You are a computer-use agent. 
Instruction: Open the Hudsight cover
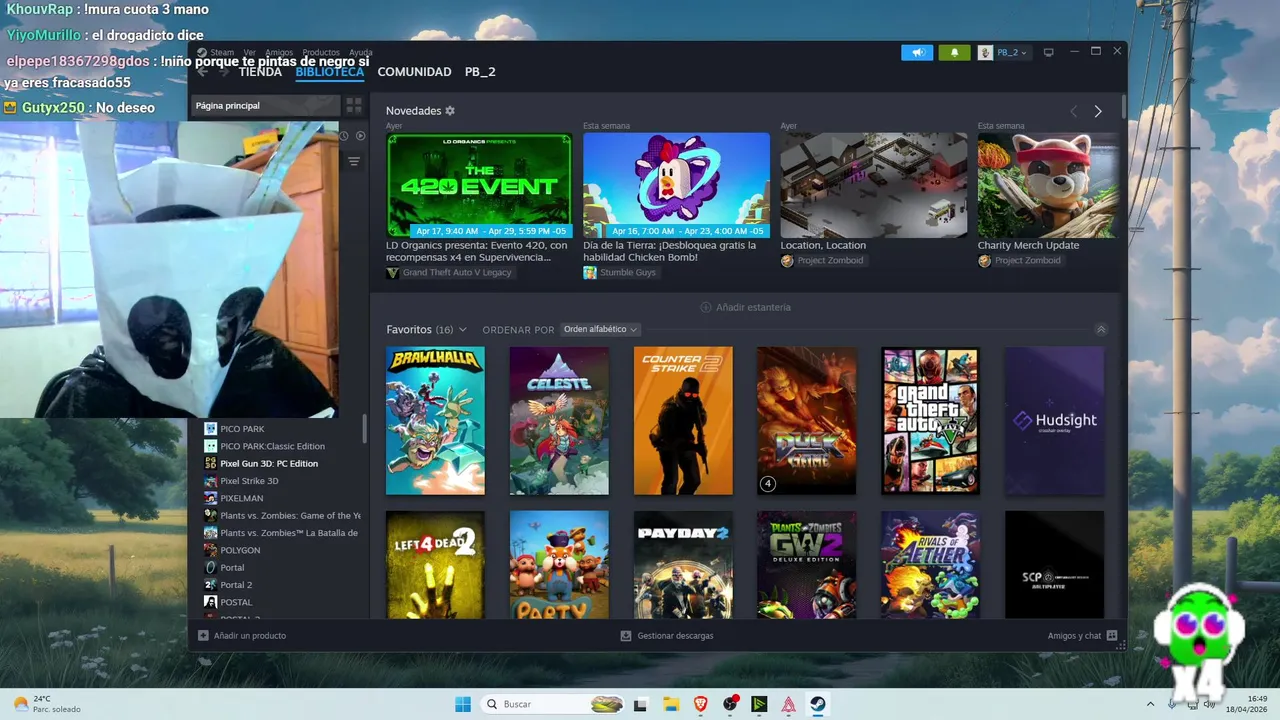(1054, 421)
